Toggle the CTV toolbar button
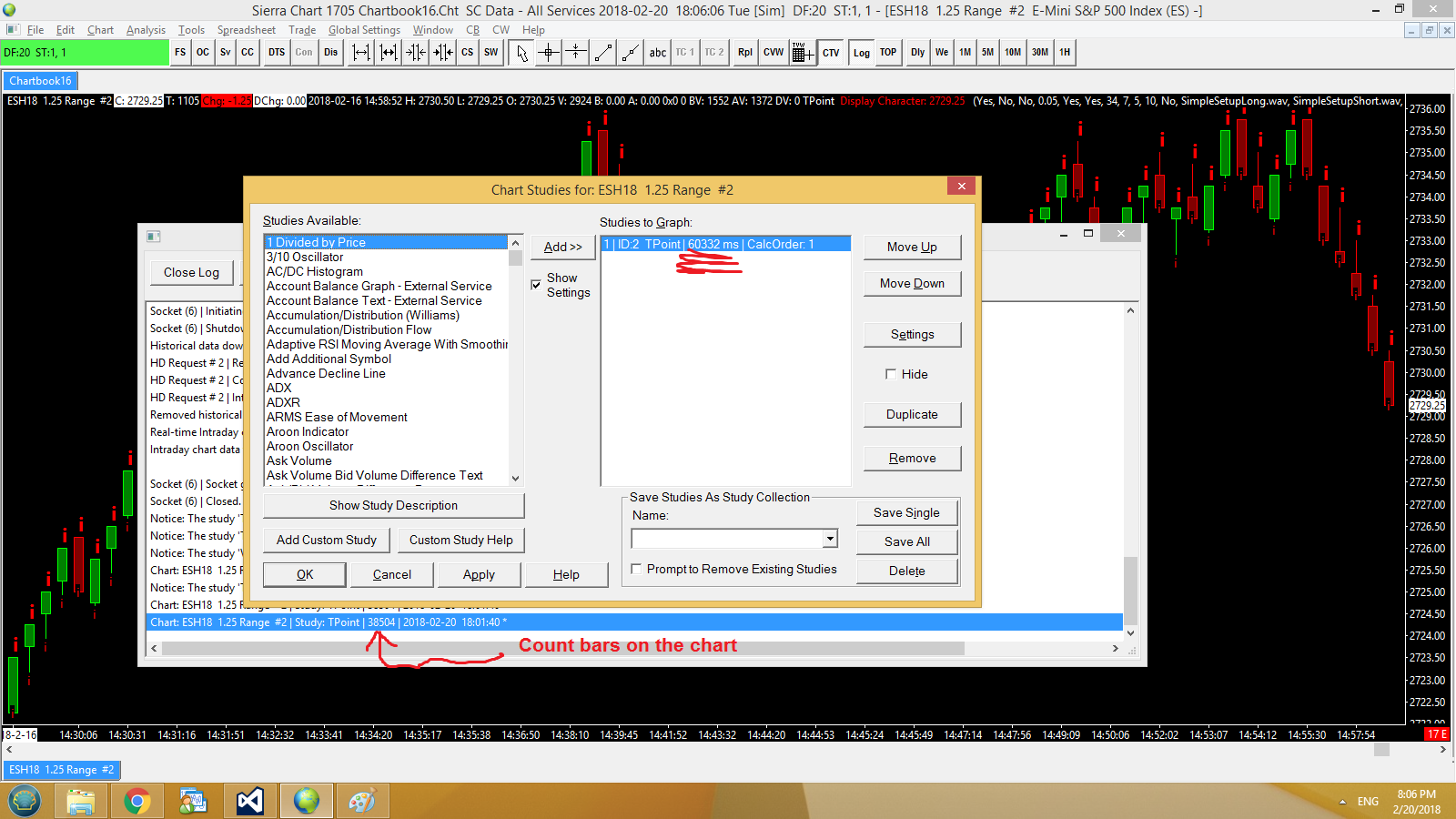 tap(831, 53)
